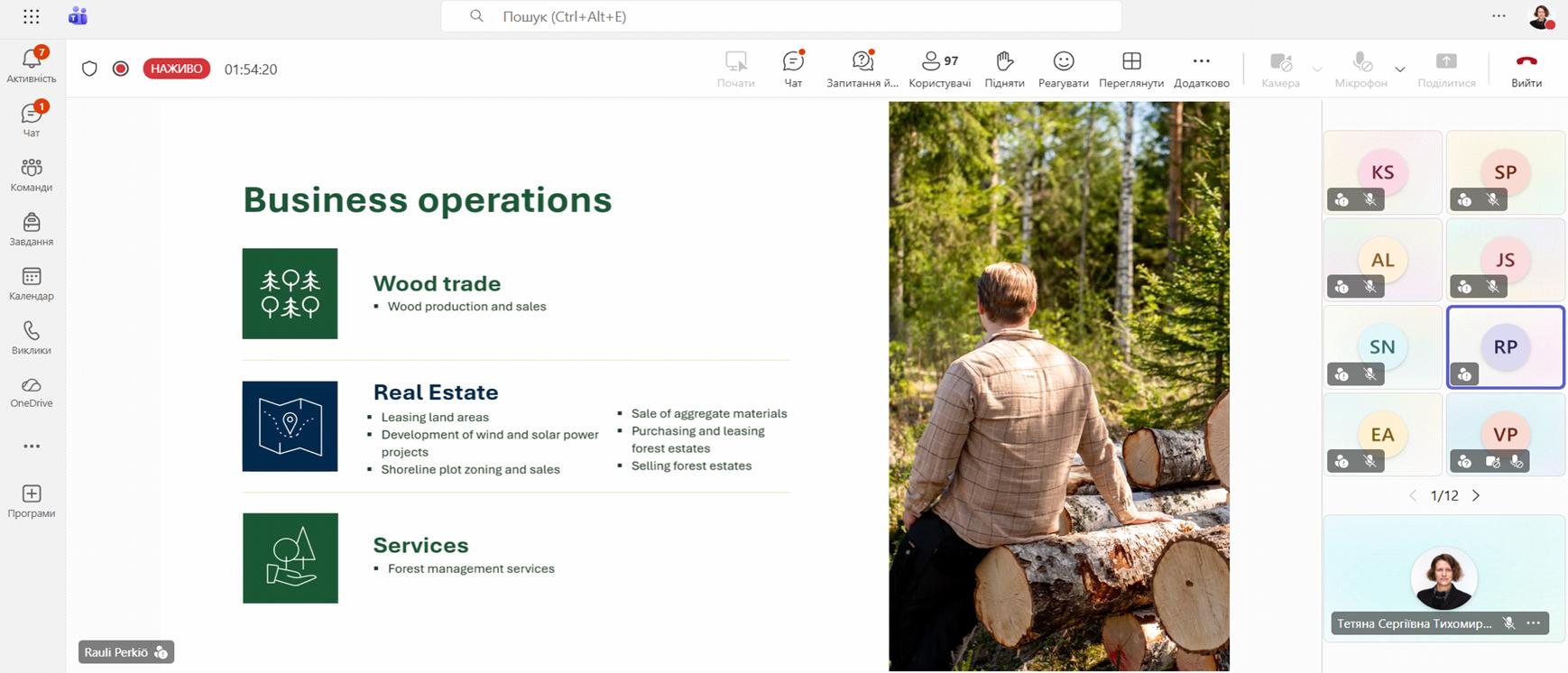Screen dimensions: 1568x673
Task: Open the Запитання й відповіді panel
Action: click(x=862, y=68)
